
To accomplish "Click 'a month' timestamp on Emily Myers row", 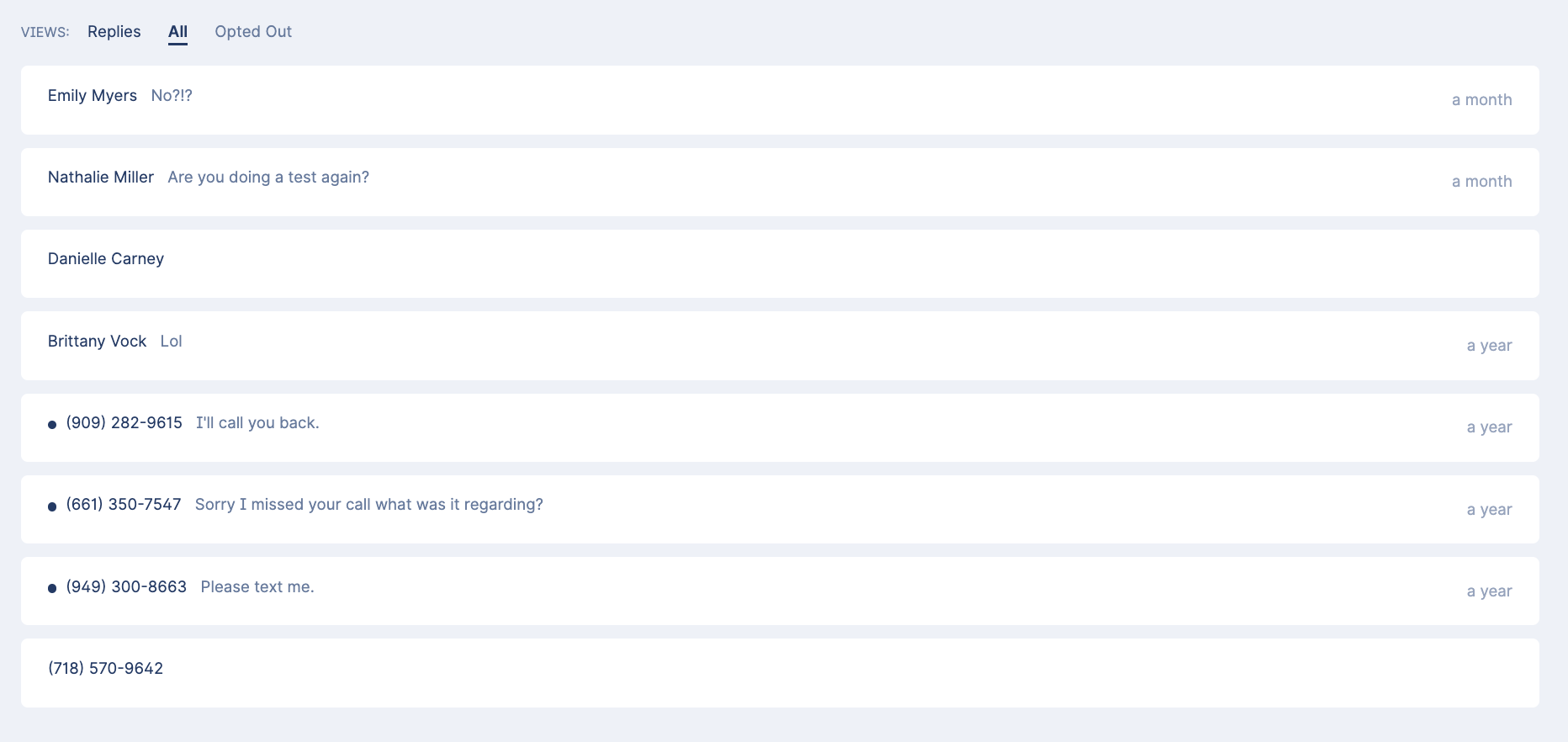I will click(1481, 100).
